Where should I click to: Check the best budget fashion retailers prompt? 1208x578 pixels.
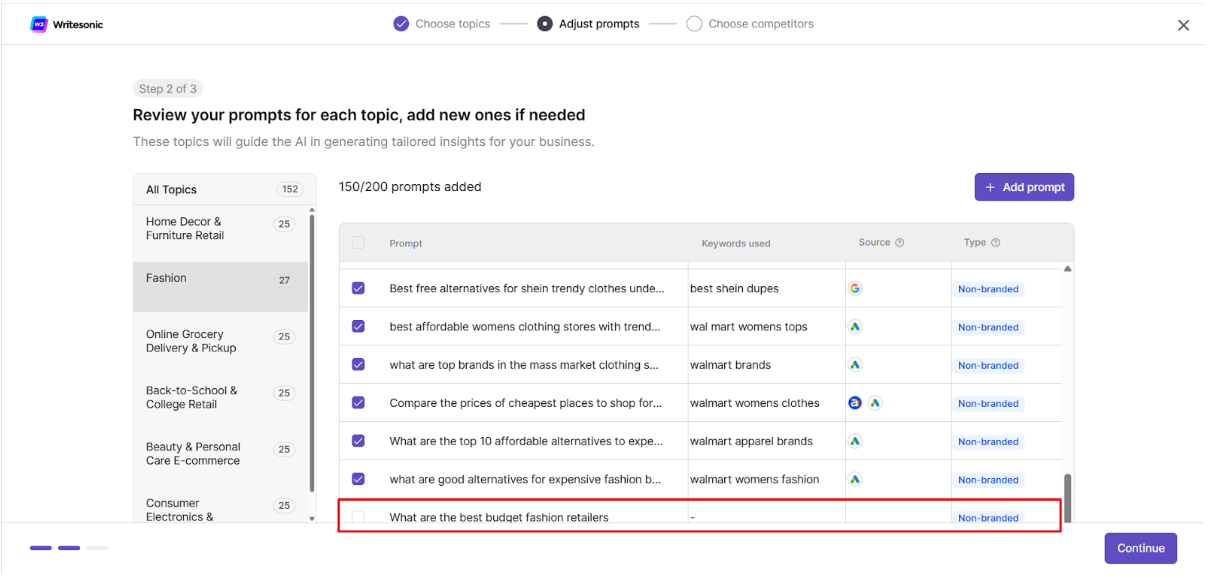[x=358, y=517]
